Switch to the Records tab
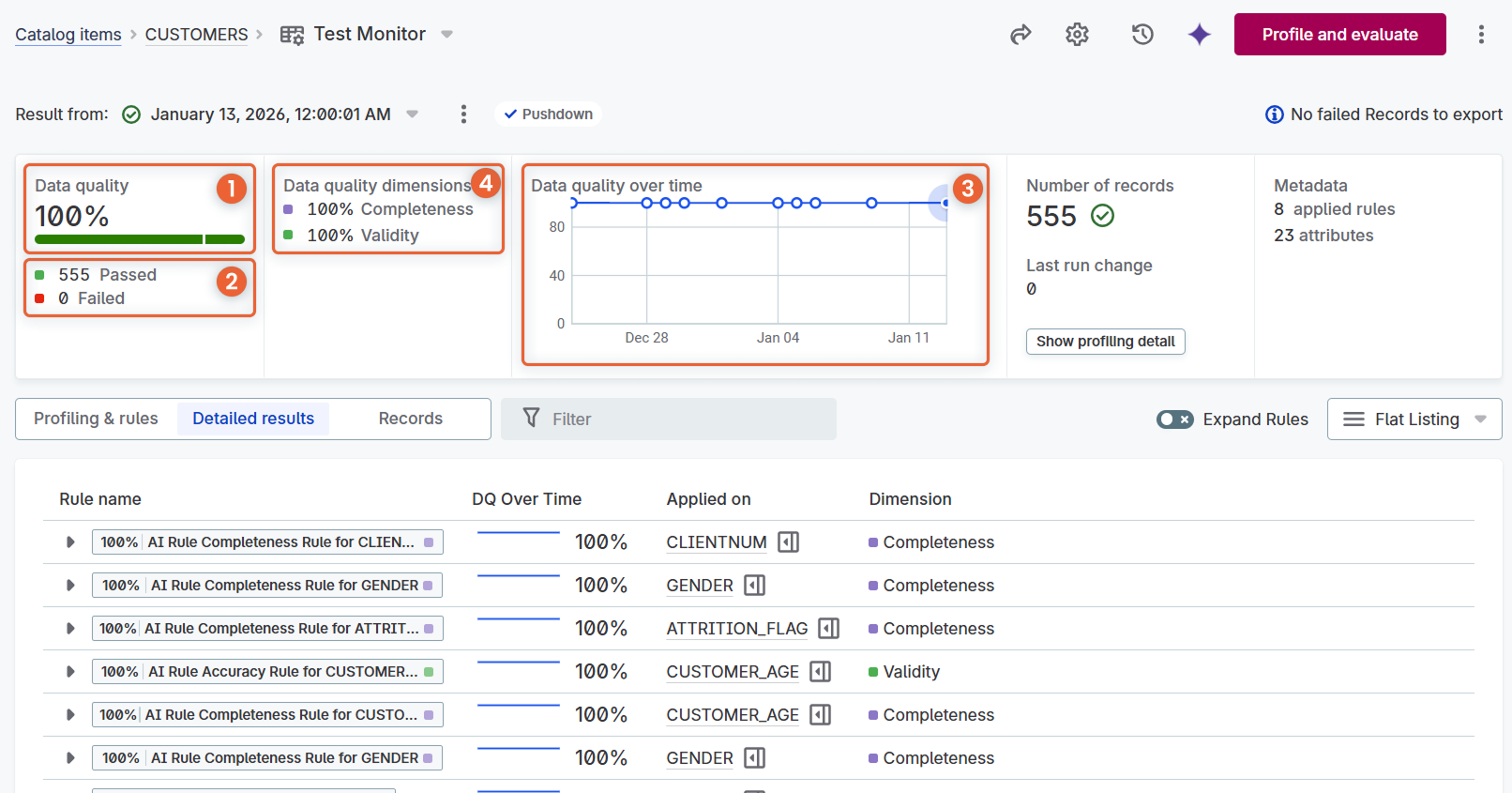1512x793 pixels. (410, 419)
